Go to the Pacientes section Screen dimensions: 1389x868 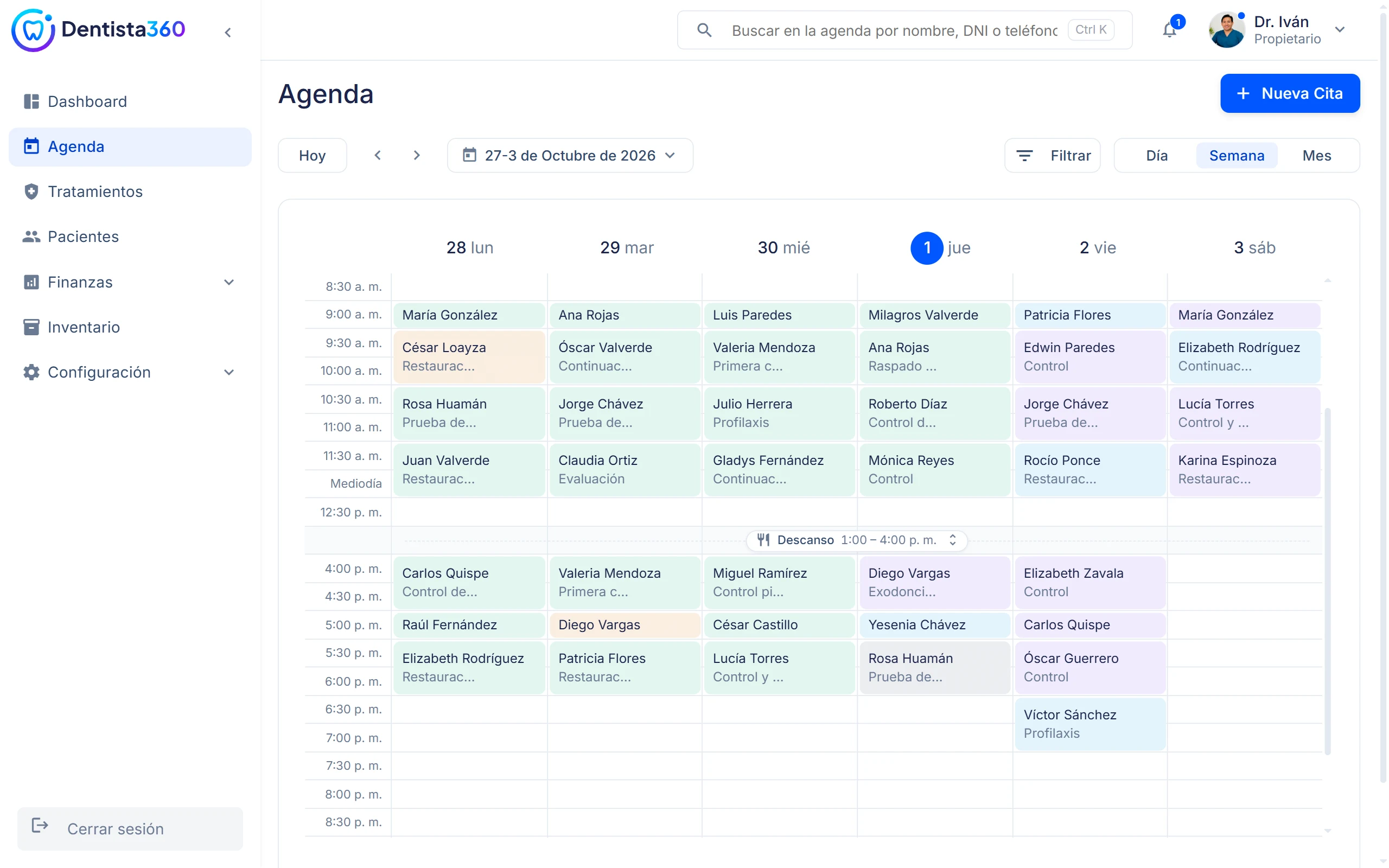(130, 237)
